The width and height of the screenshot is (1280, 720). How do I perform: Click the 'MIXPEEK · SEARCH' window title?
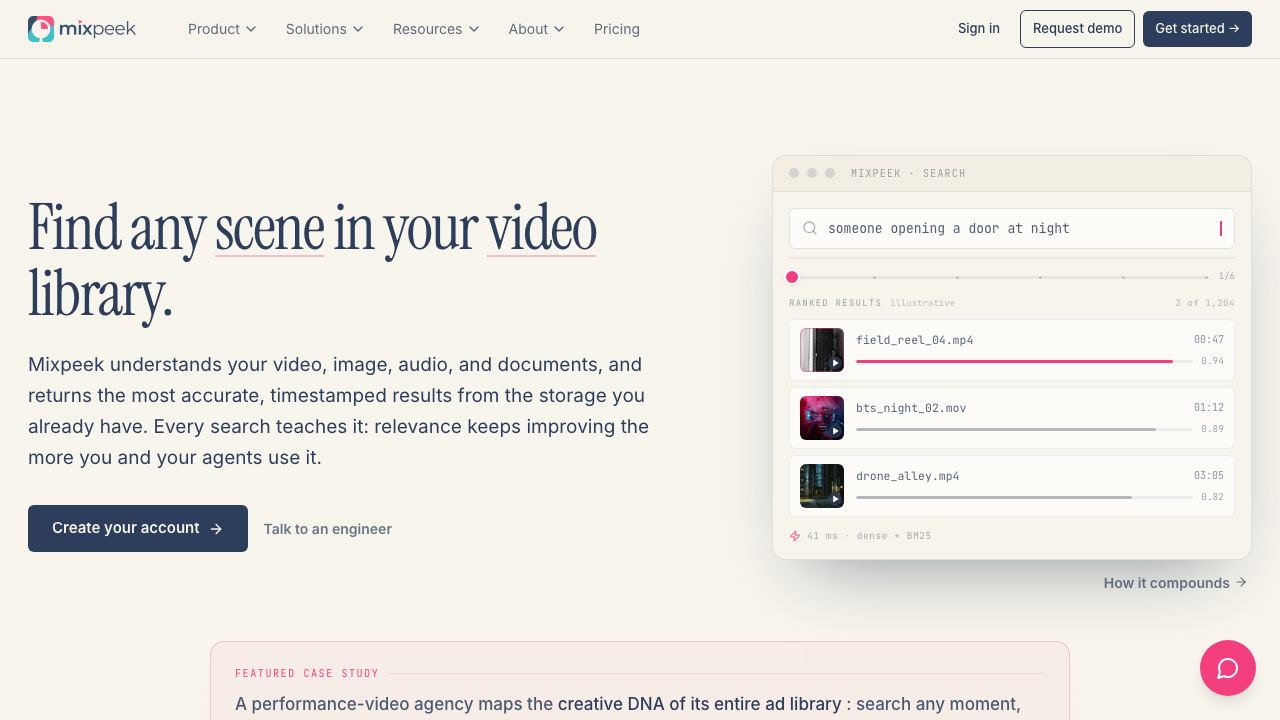908,173
